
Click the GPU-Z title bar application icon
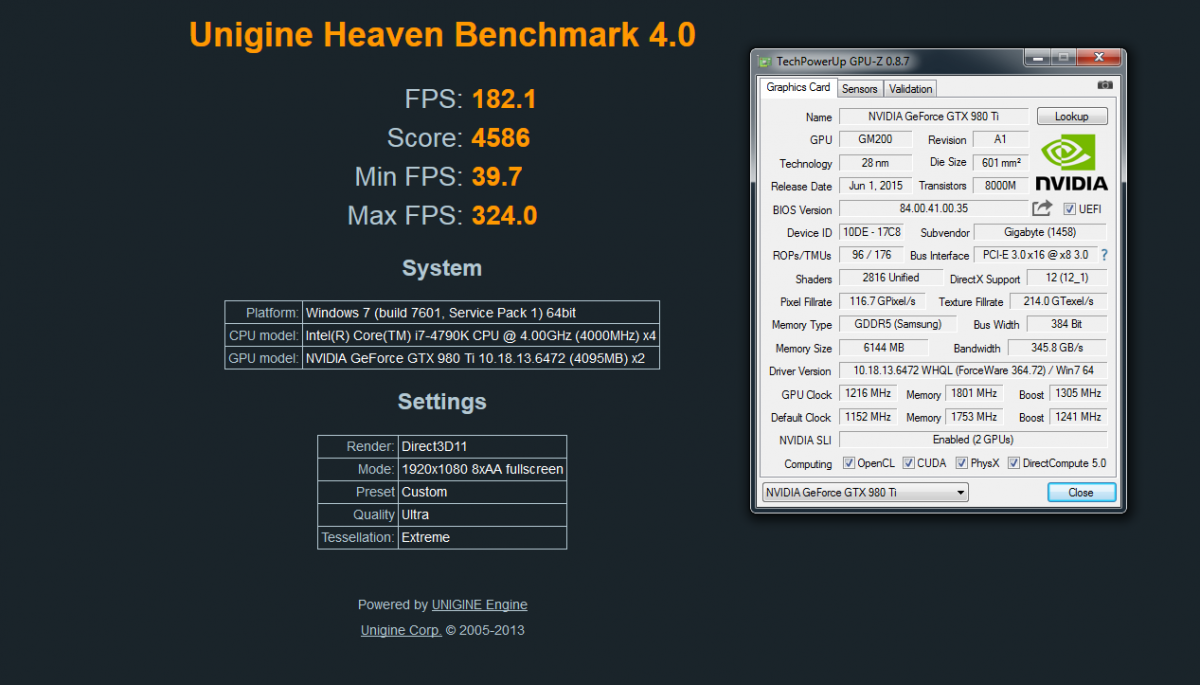pyautogui.click(x=764, y=62)
